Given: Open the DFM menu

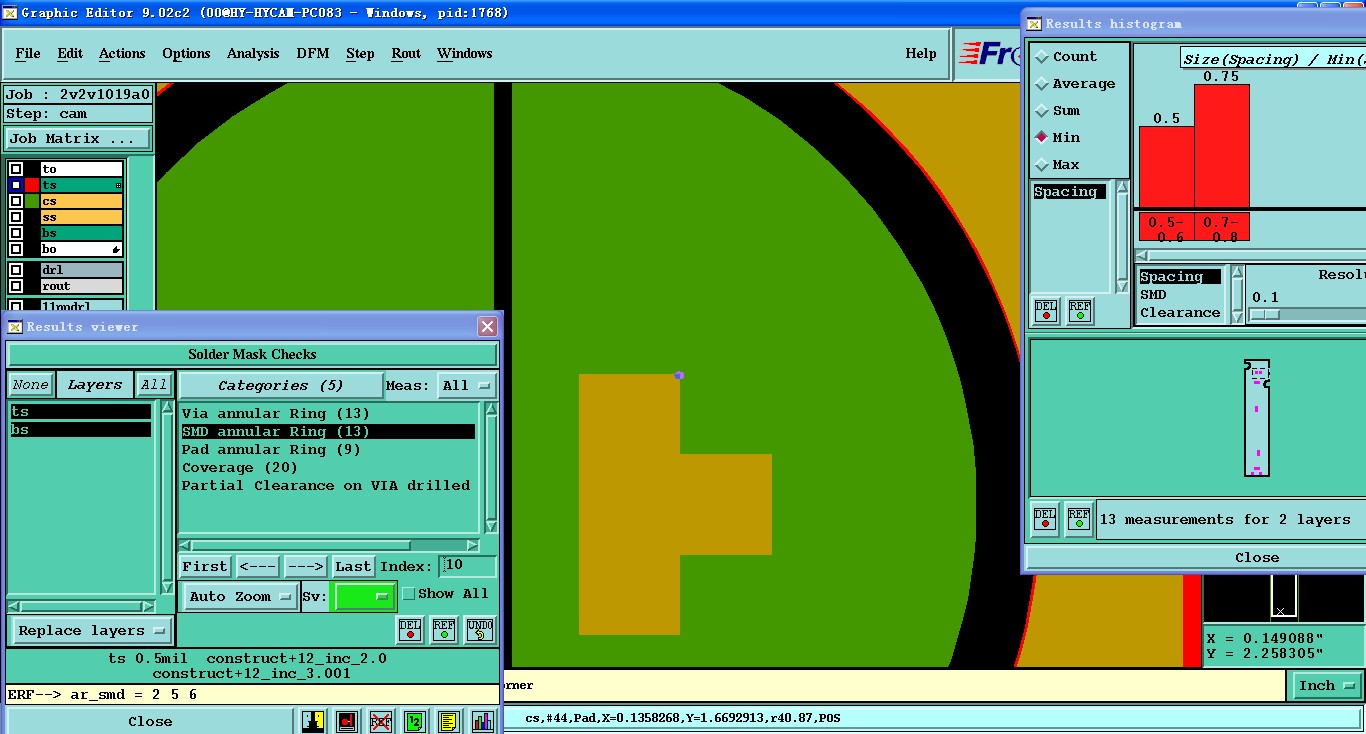Looking at the screenshot, I should (313, 54).
